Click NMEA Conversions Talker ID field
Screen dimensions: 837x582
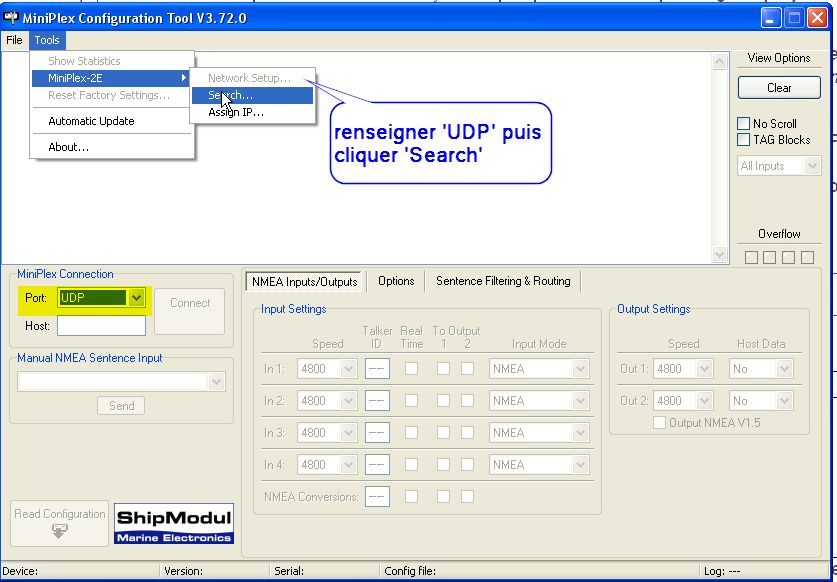pyautogui.click(x=377, y=497)
